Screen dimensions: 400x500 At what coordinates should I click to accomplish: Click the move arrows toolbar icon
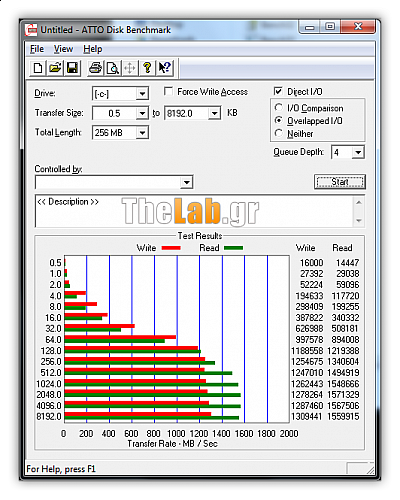(x=130, y=68)
